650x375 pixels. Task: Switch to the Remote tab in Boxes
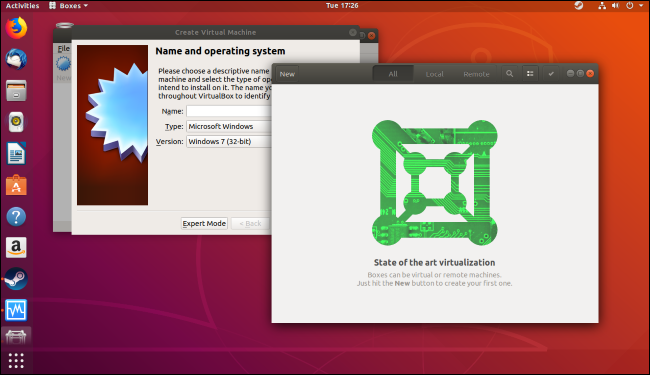click(476, 74)
